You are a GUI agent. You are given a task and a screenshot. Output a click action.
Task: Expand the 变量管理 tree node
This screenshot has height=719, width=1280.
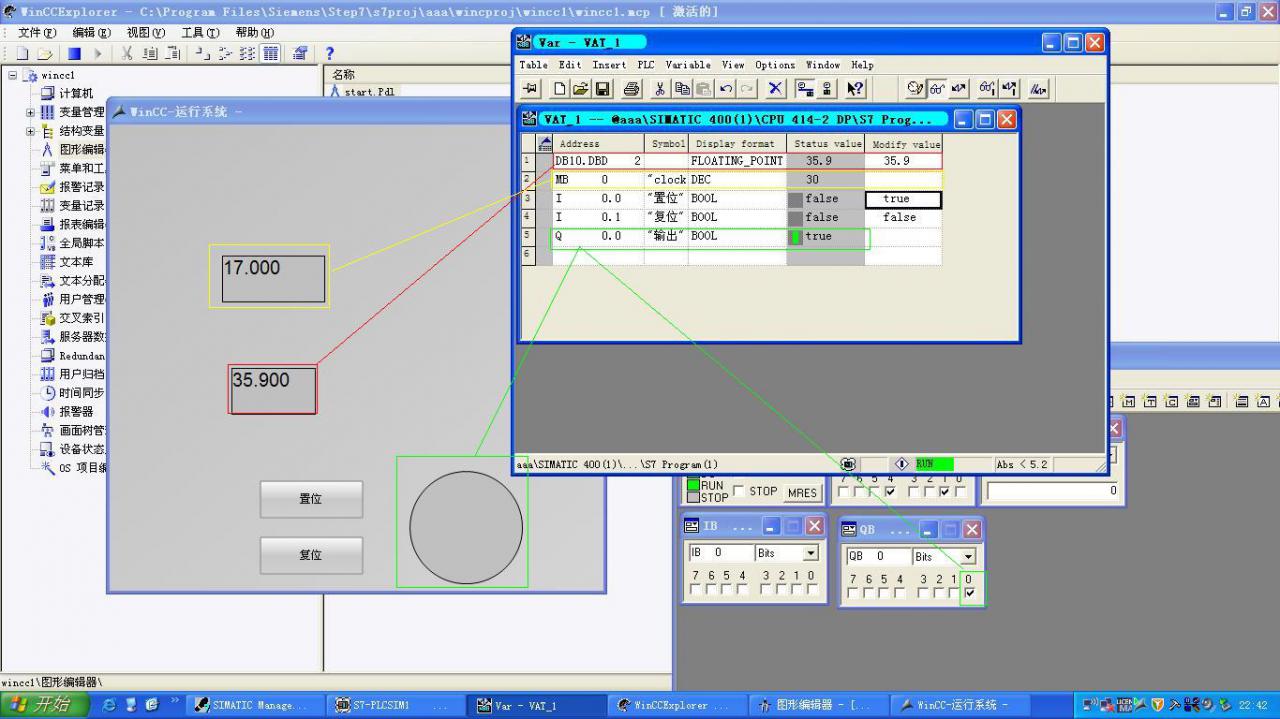click(x=30, y=112)
